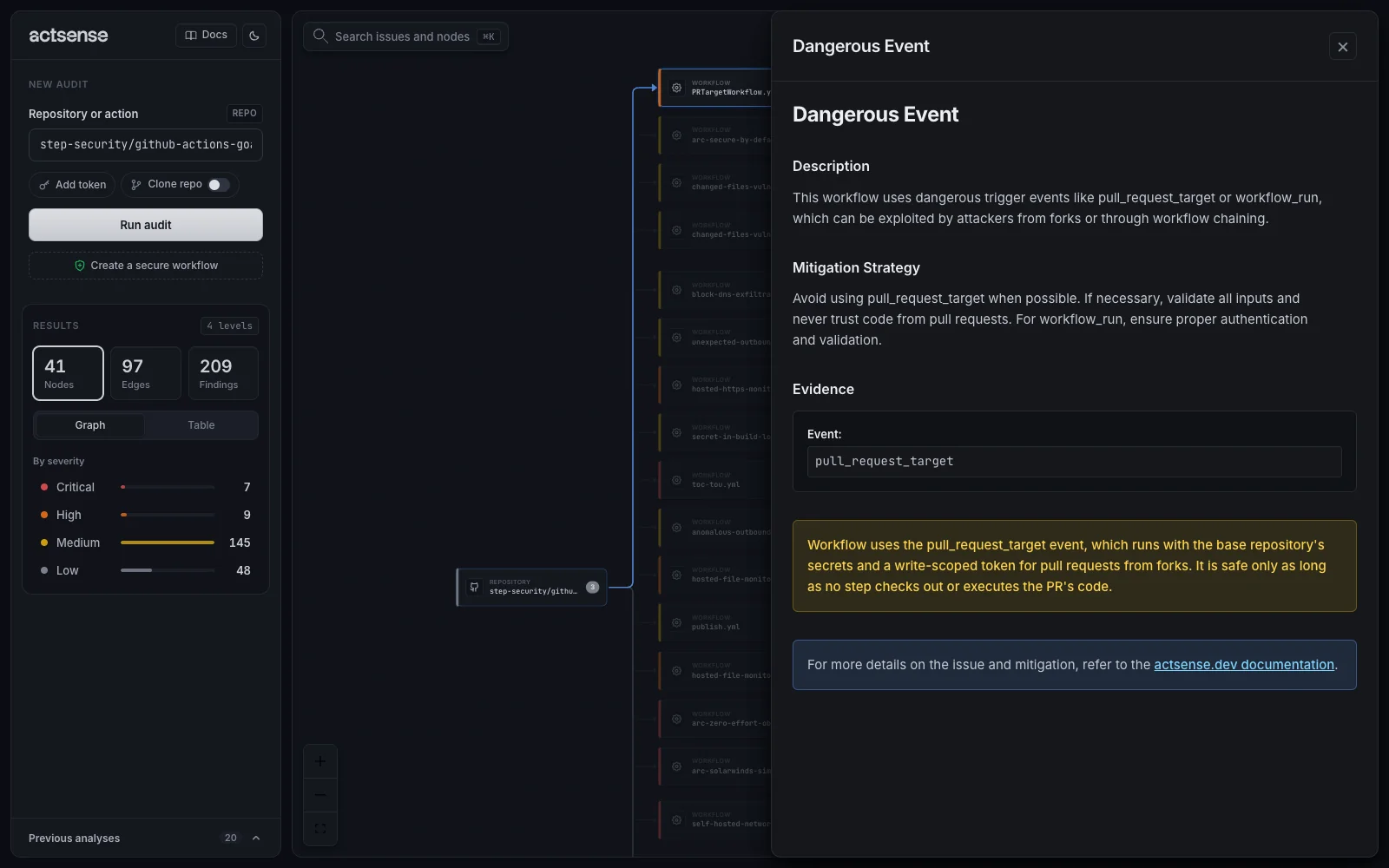
Task: Fit graph to view with frame icon
Action: tap(319, 828)
